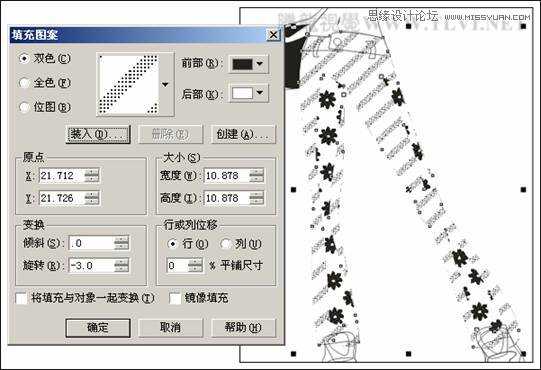Choose the 位图 bitmap radio option
The height and width of the screenshot is (370, 541).
point(24,107)
